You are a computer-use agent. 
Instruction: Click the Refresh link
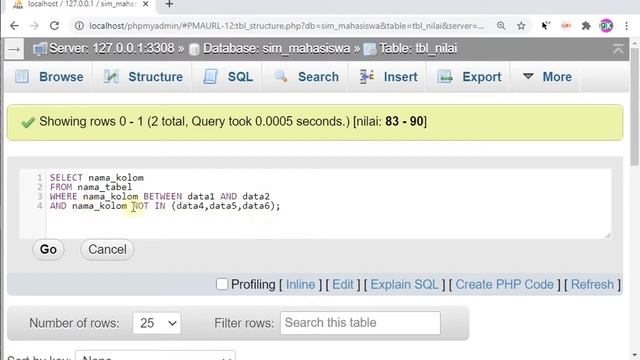592,284
